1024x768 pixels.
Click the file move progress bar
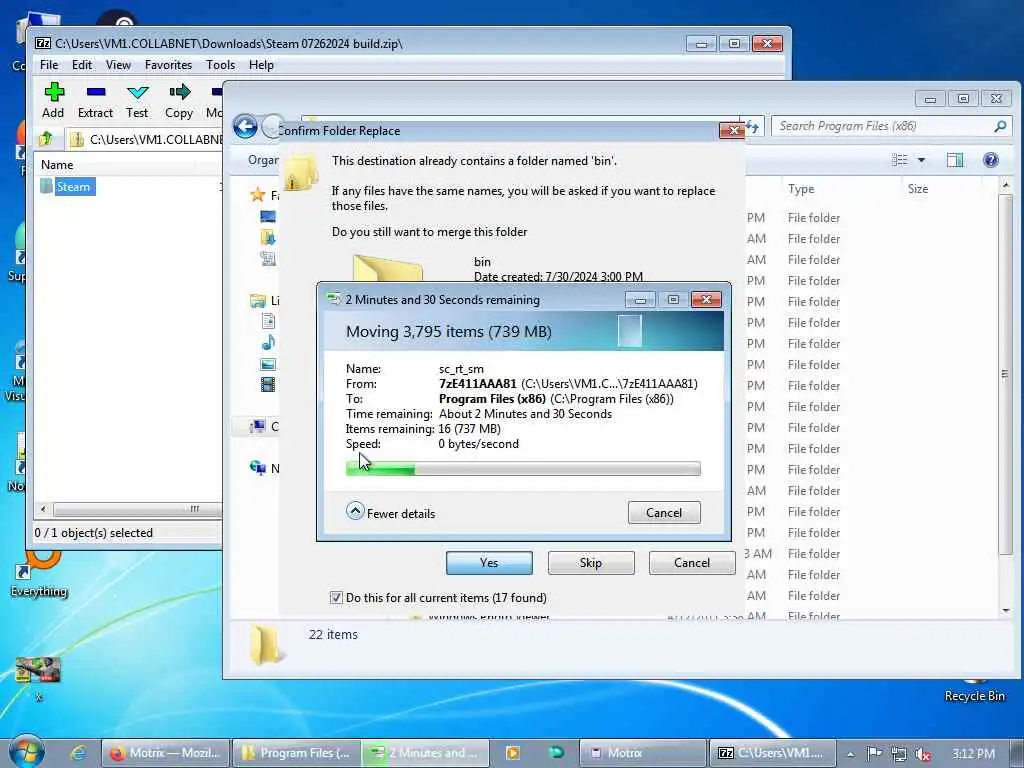[x=523, y=468]
